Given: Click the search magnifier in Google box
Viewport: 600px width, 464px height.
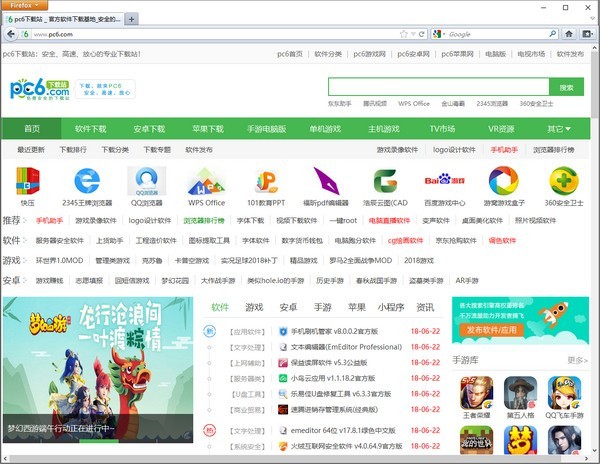Looking at the screenshot, I should [553, 34].
